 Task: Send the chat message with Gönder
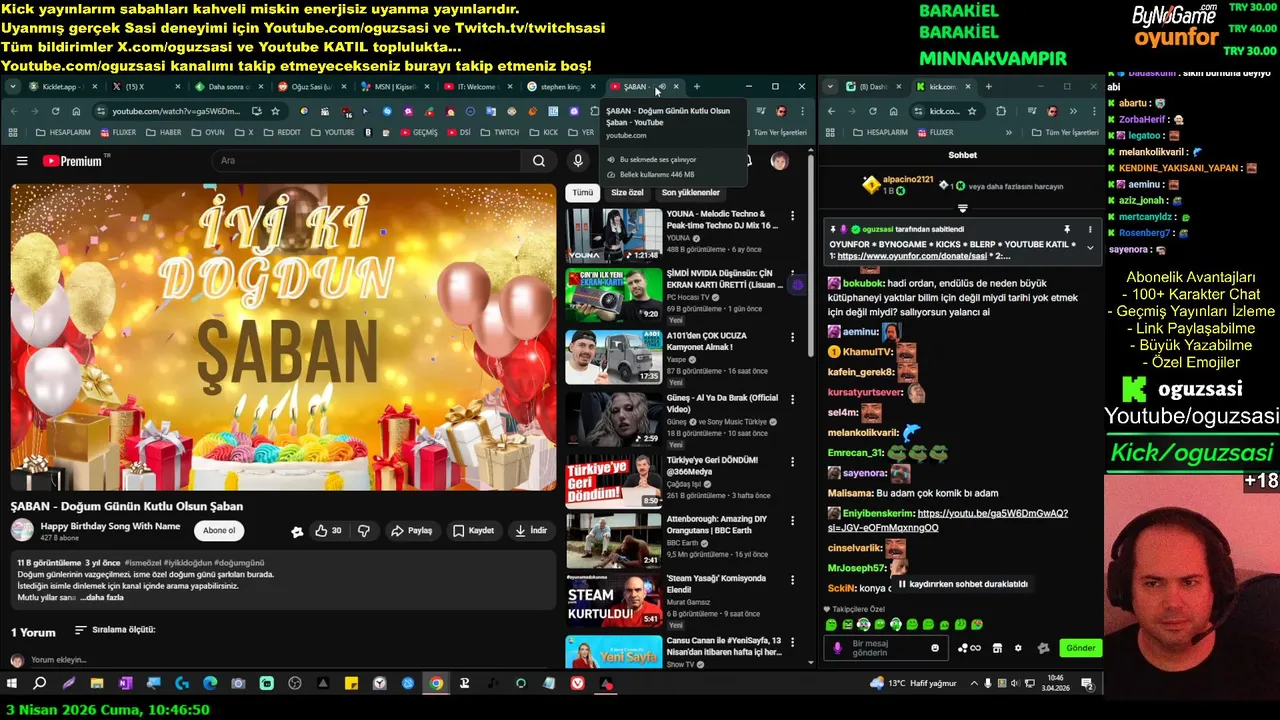tap(1080, 648)
